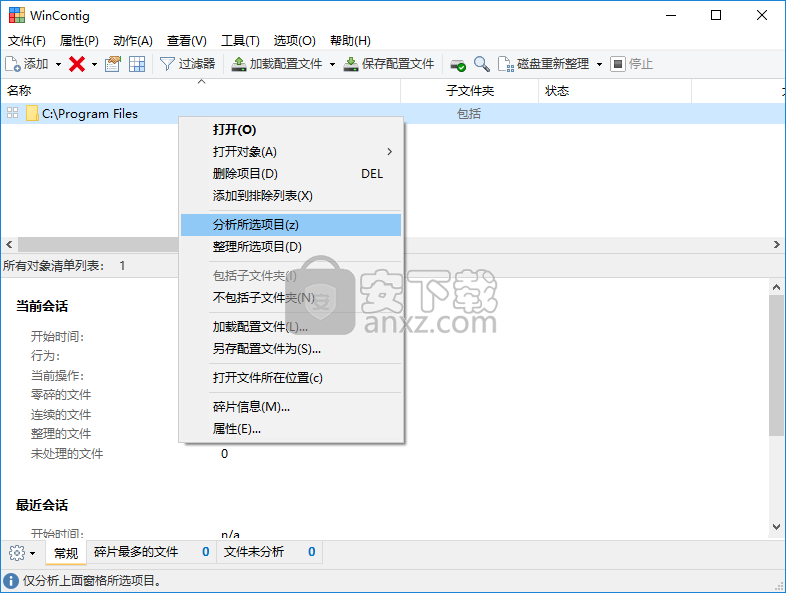
Task: Click Save profile (保存配置文件) button
Action: pos(389,64)
